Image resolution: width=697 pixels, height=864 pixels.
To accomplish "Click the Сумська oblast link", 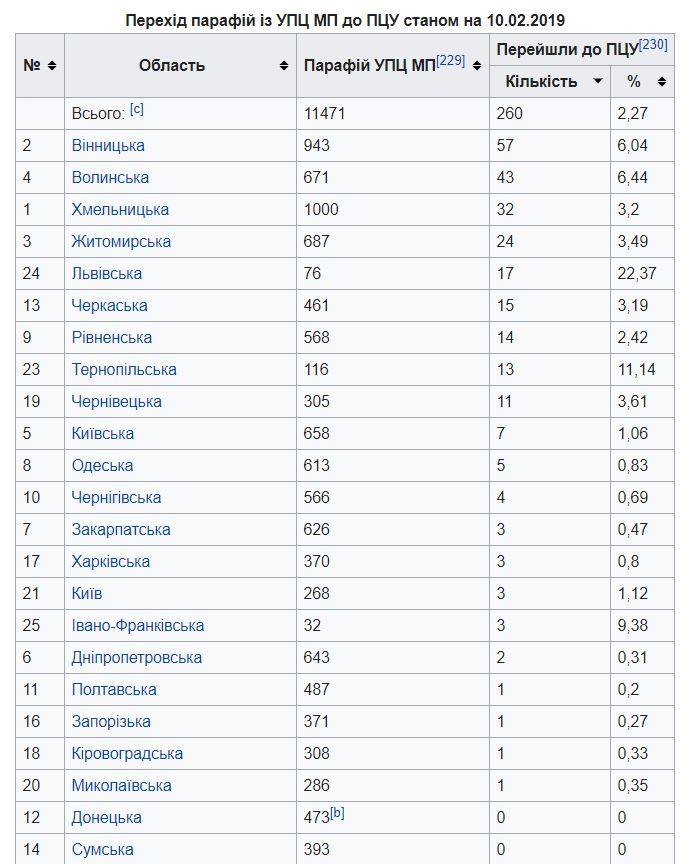I will [x=102, y=849].
